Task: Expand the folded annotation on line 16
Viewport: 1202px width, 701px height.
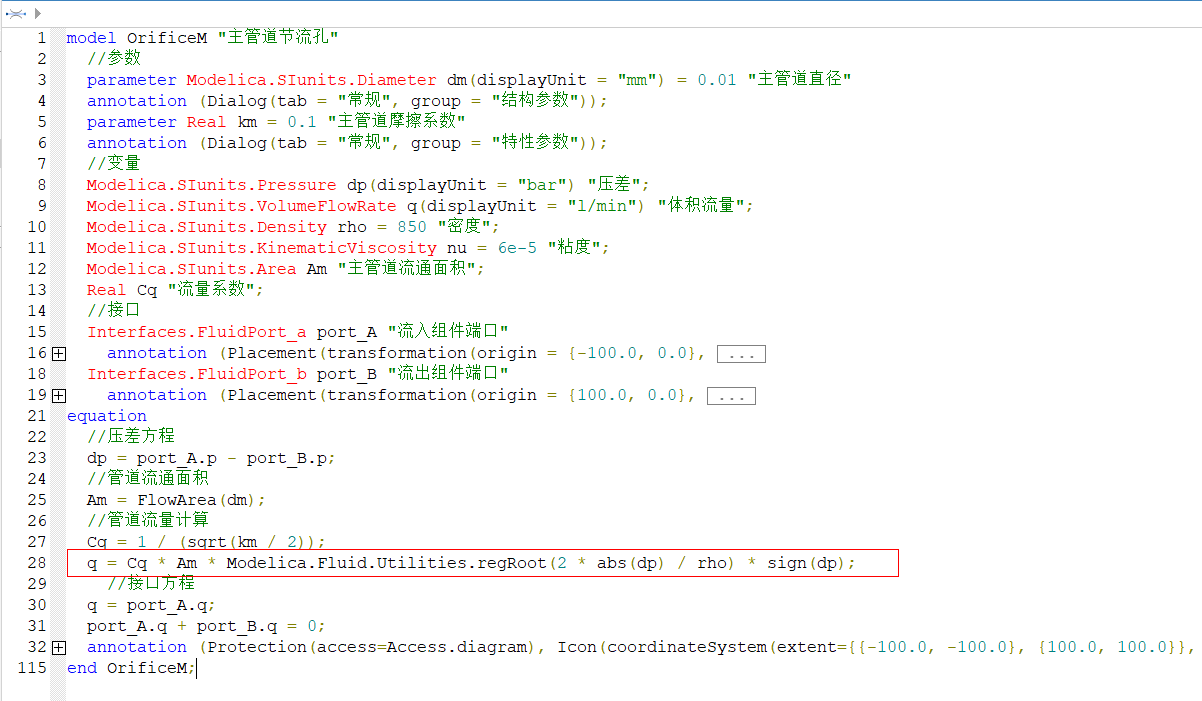Action: point(59,353)
